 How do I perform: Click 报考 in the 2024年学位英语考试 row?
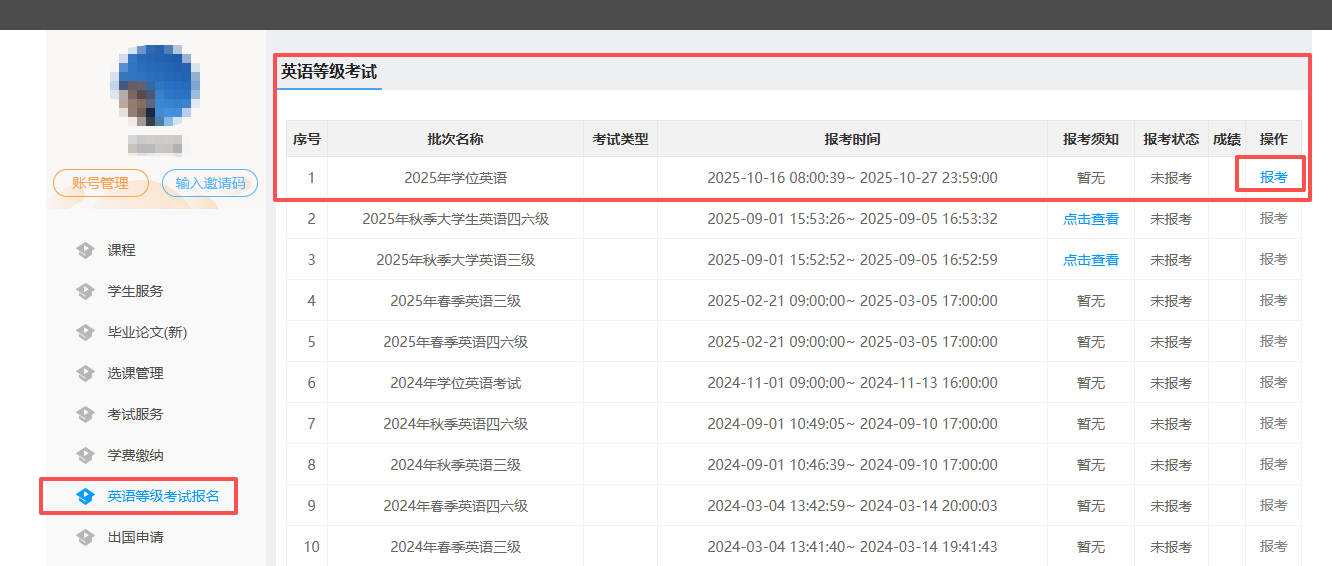tap(1273, 383)
